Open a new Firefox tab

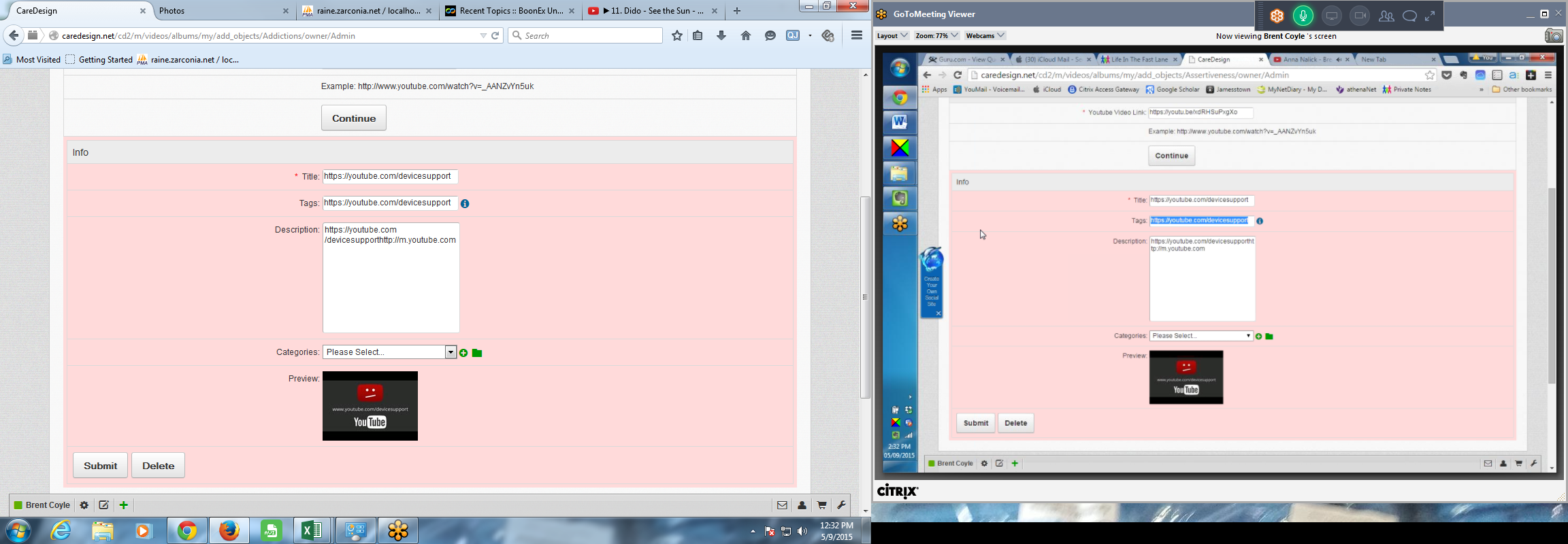pyautogui.click(x=737, y=11)
